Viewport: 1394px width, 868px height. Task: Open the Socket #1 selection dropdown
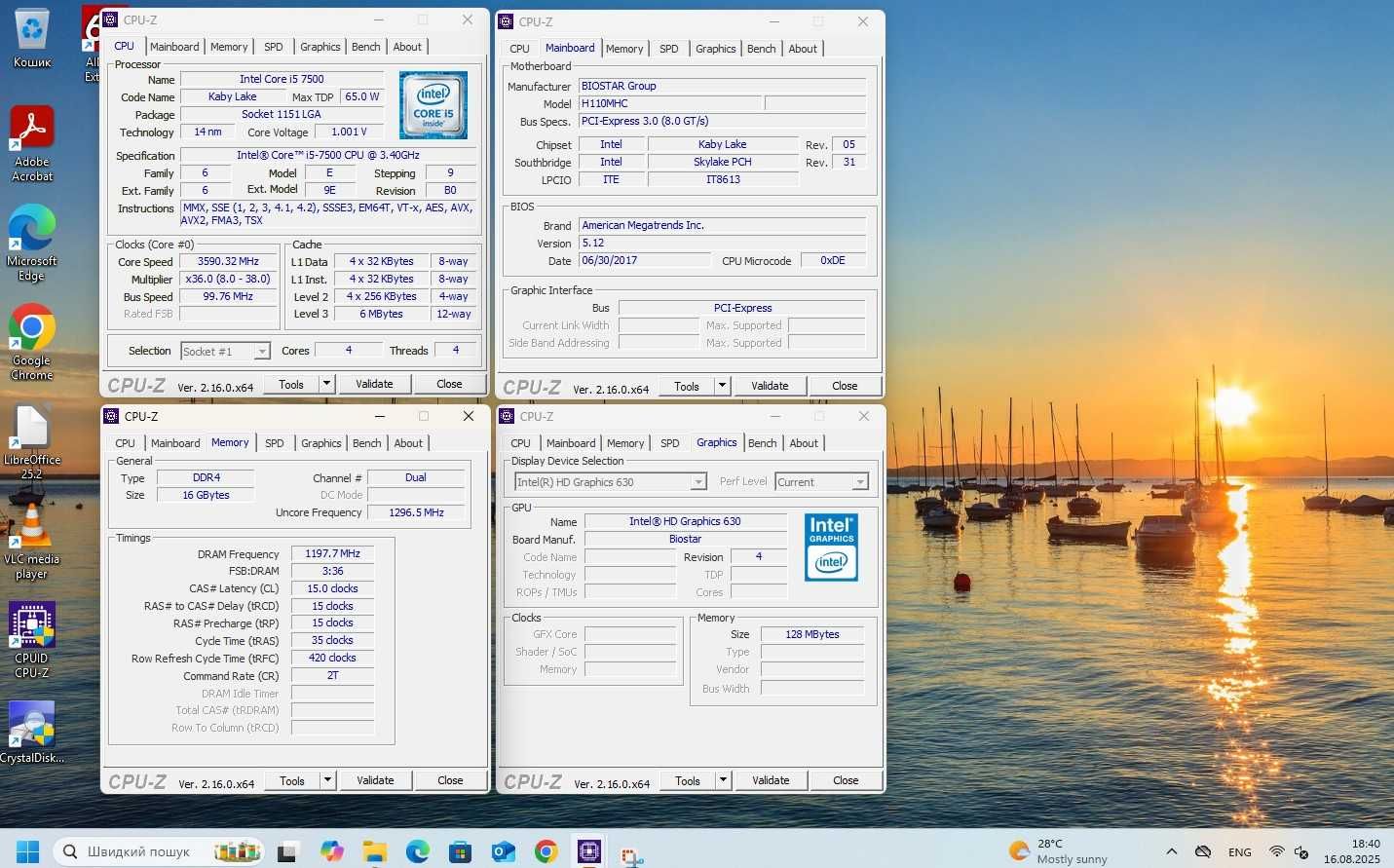pyautogui.click(x=225, y=352)
